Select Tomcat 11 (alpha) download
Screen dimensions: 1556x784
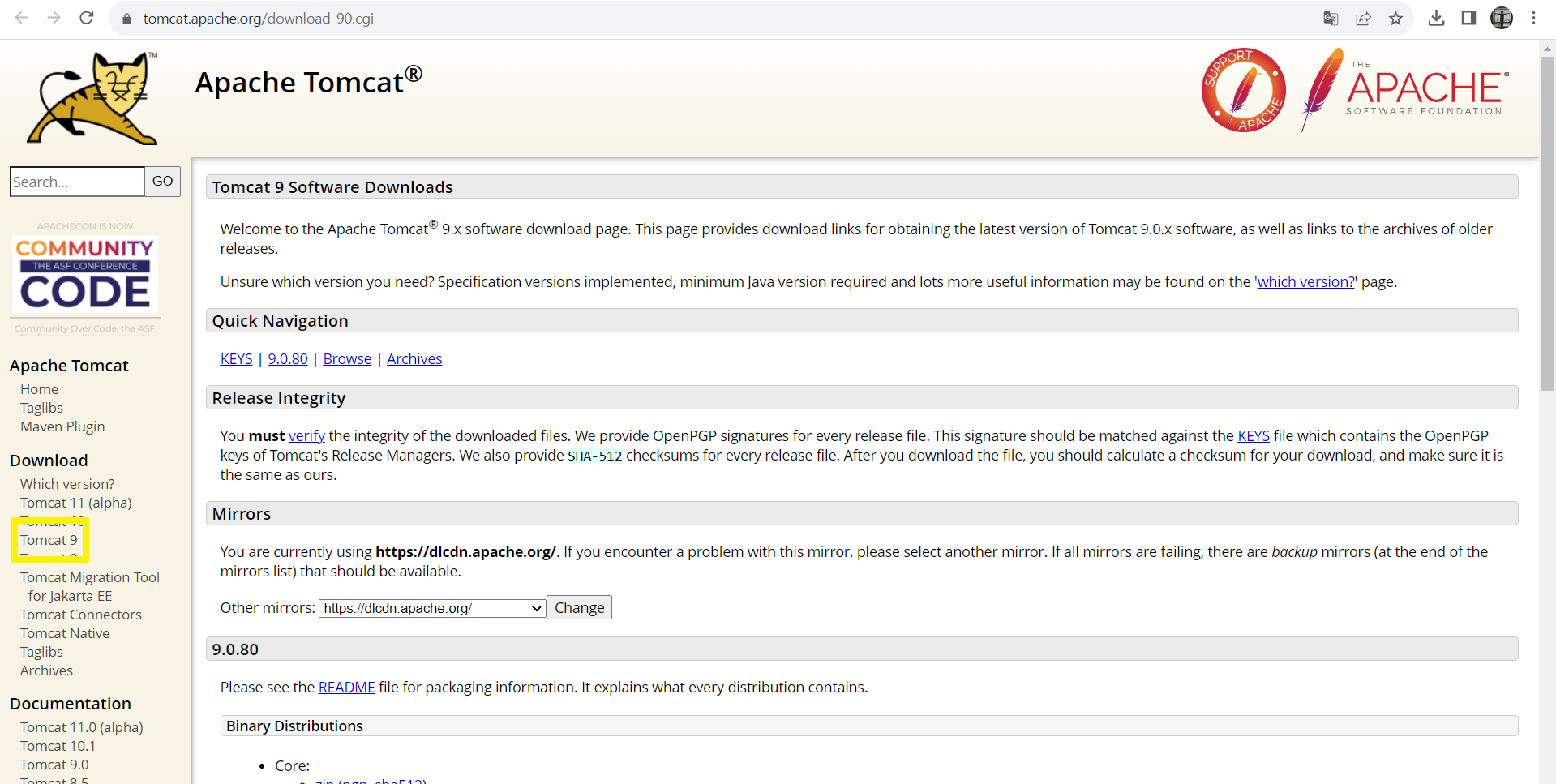75,503
